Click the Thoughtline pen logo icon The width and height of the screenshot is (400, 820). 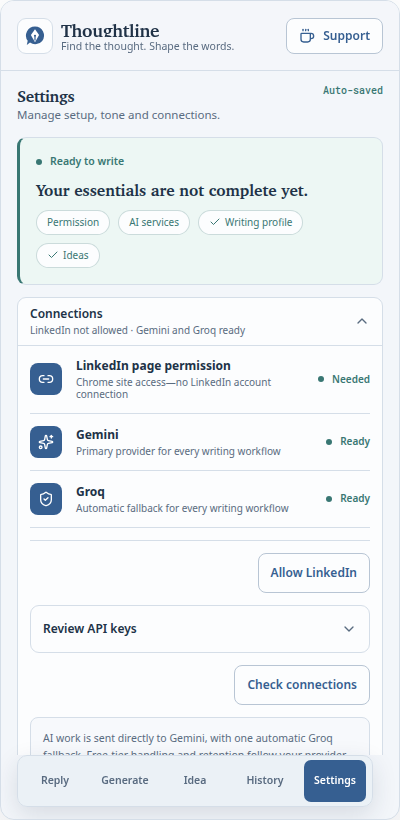click(x=35, y=36)
